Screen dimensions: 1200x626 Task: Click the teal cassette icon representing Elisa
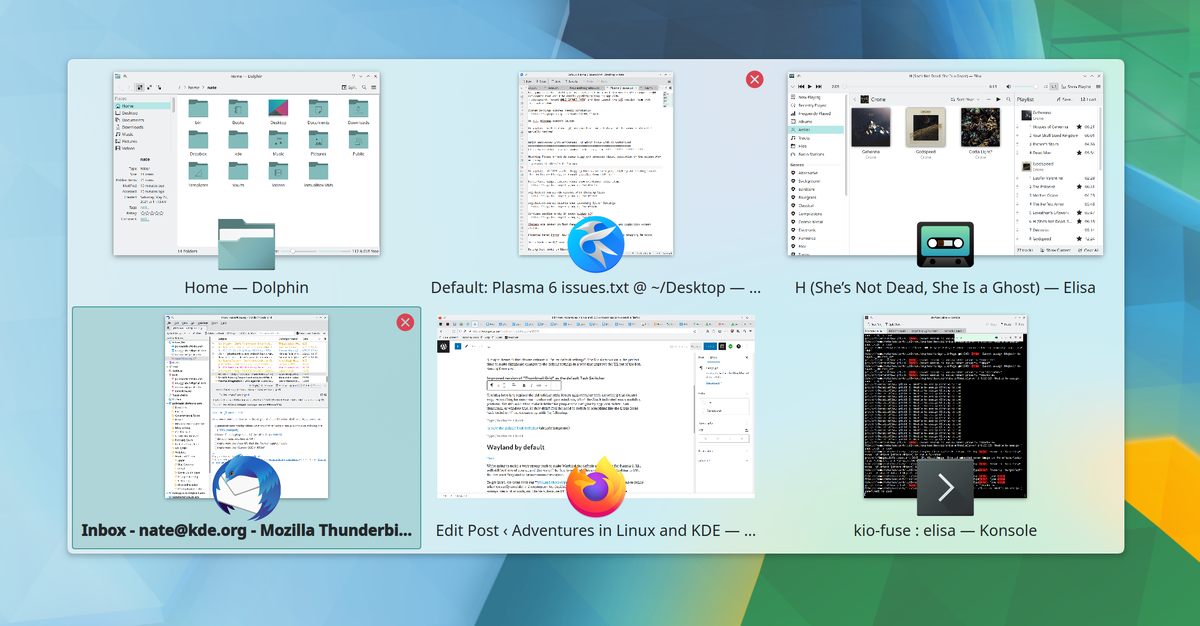click(x=945, y=243)
